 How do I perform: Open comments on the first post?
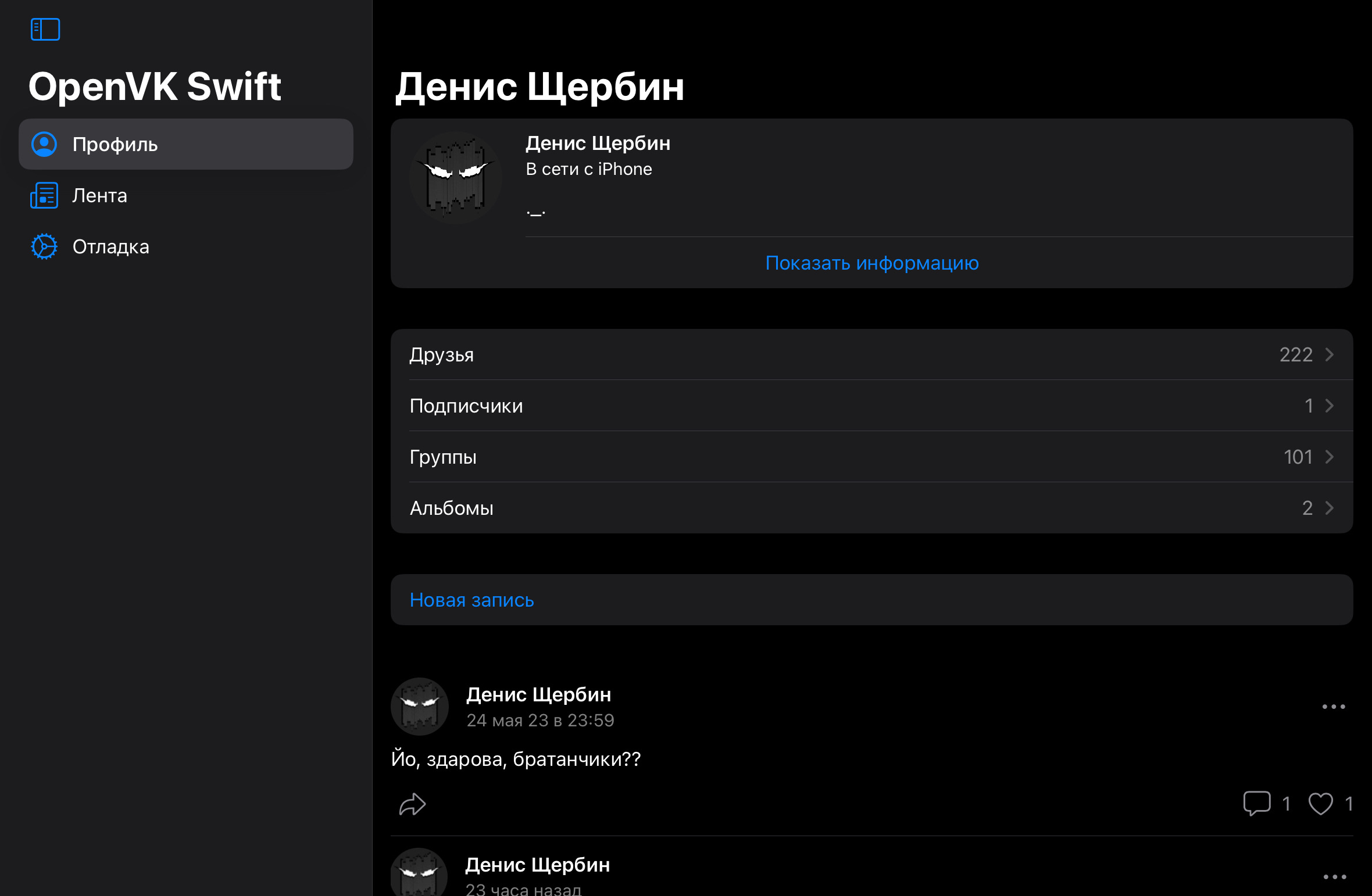pos(1257,804)
